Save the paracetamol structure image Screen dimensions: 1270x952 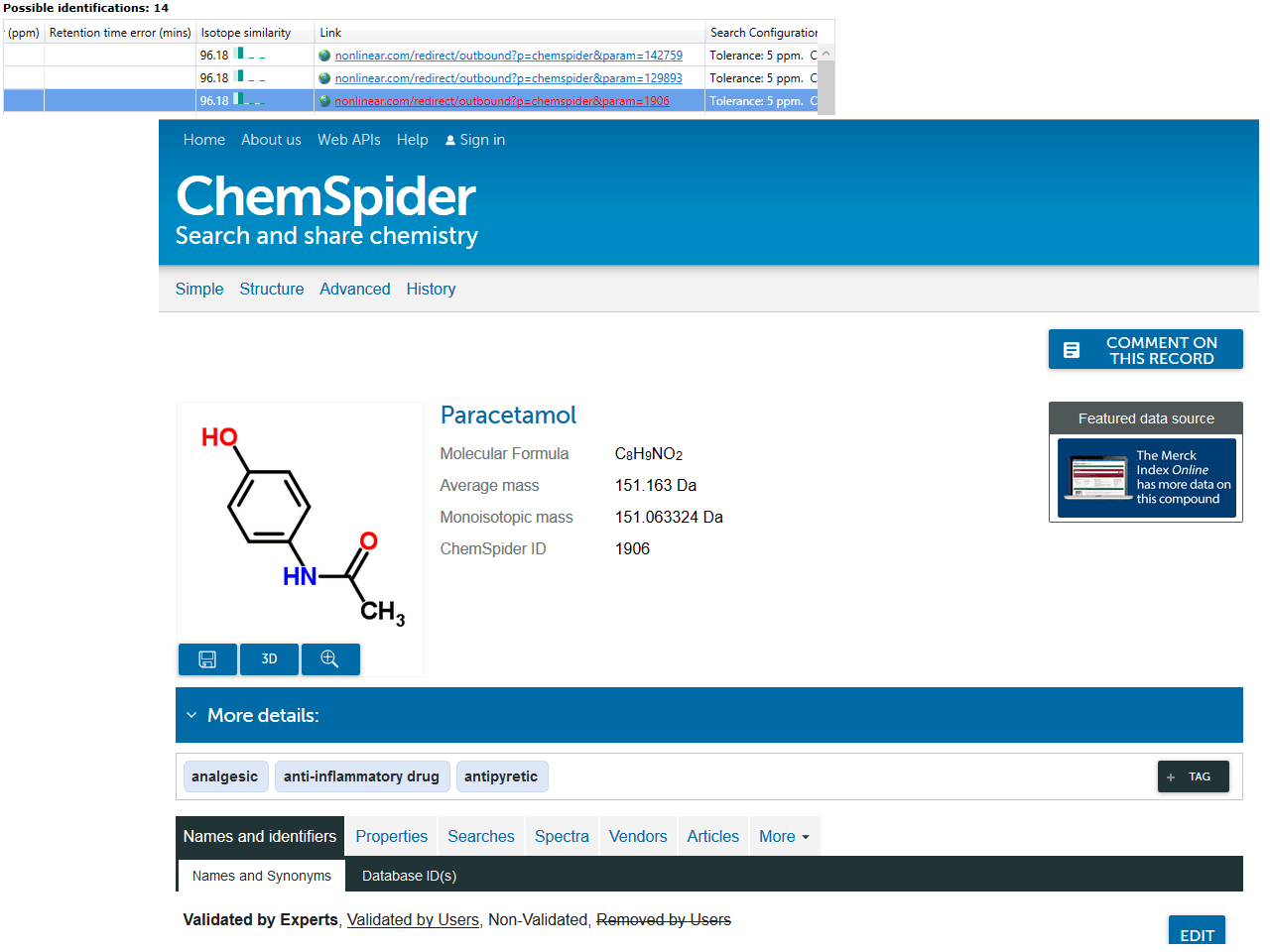pyautogui.click(x=207, y=659)
